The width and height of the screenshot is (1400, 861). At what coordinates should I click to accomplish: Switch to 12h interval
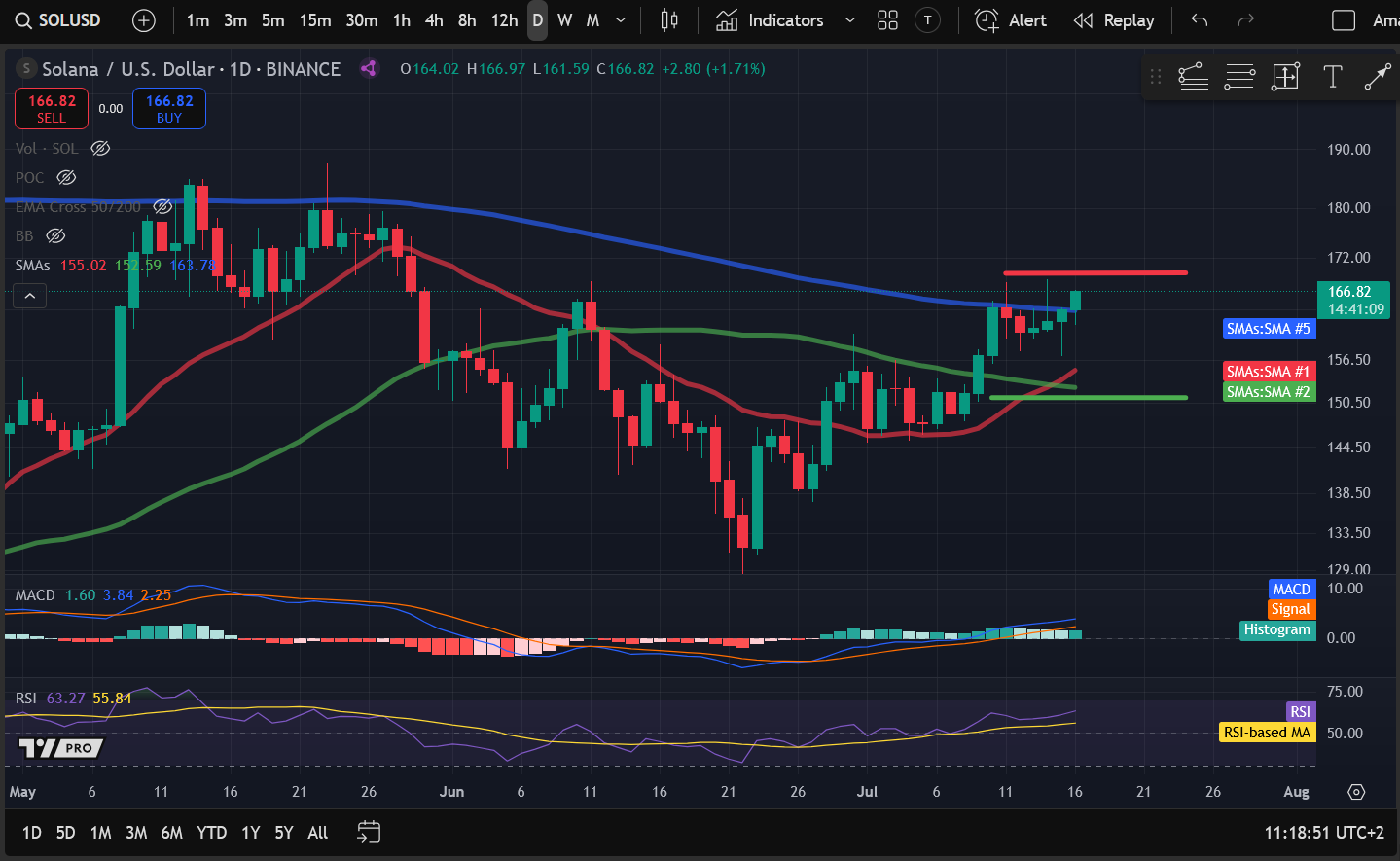tap(504, 20)
